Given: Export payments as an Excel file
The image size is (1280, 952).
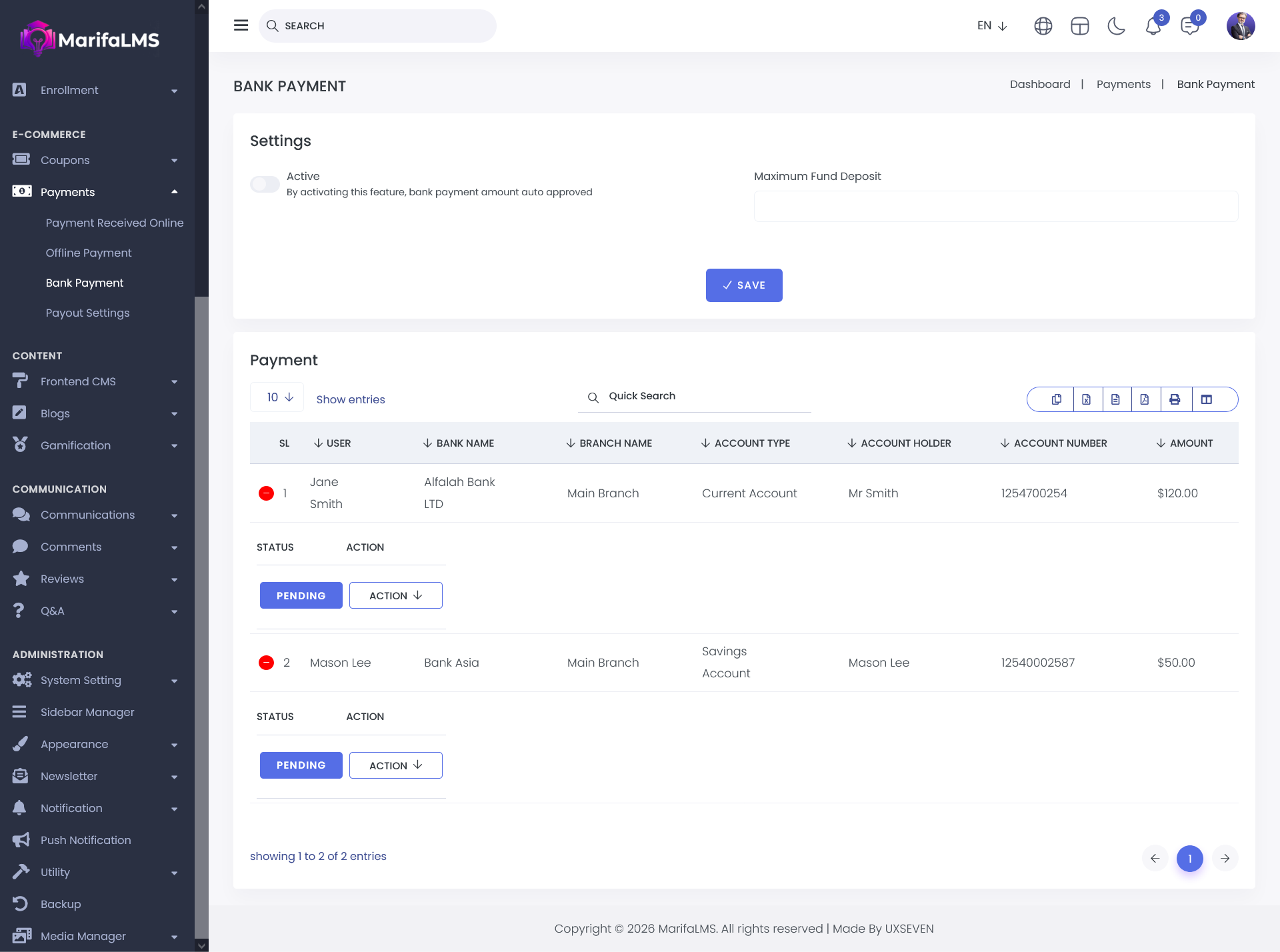Looking at the screenshot, I should 1086,399.
